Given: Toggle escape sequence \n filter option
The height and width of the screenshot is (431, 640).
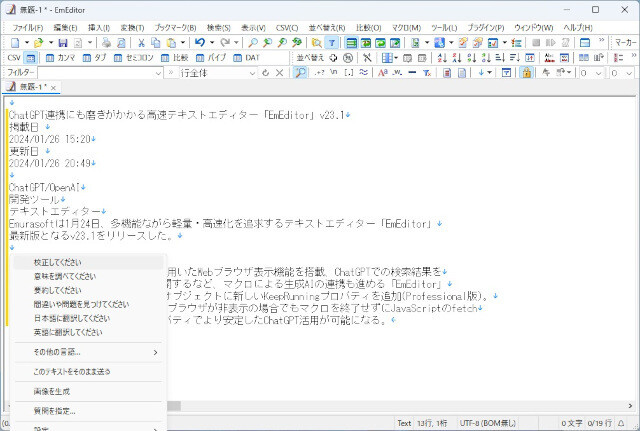Looking at the screenshot, I should click(x=334, y=73).
